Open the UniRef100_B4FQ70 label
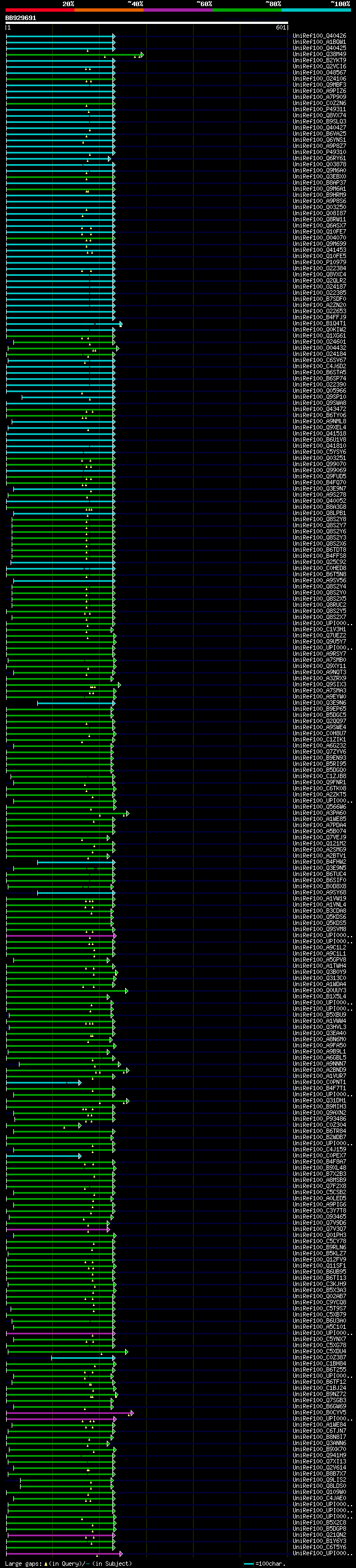This screenshot has width=356, height=1568. [319, 482]
